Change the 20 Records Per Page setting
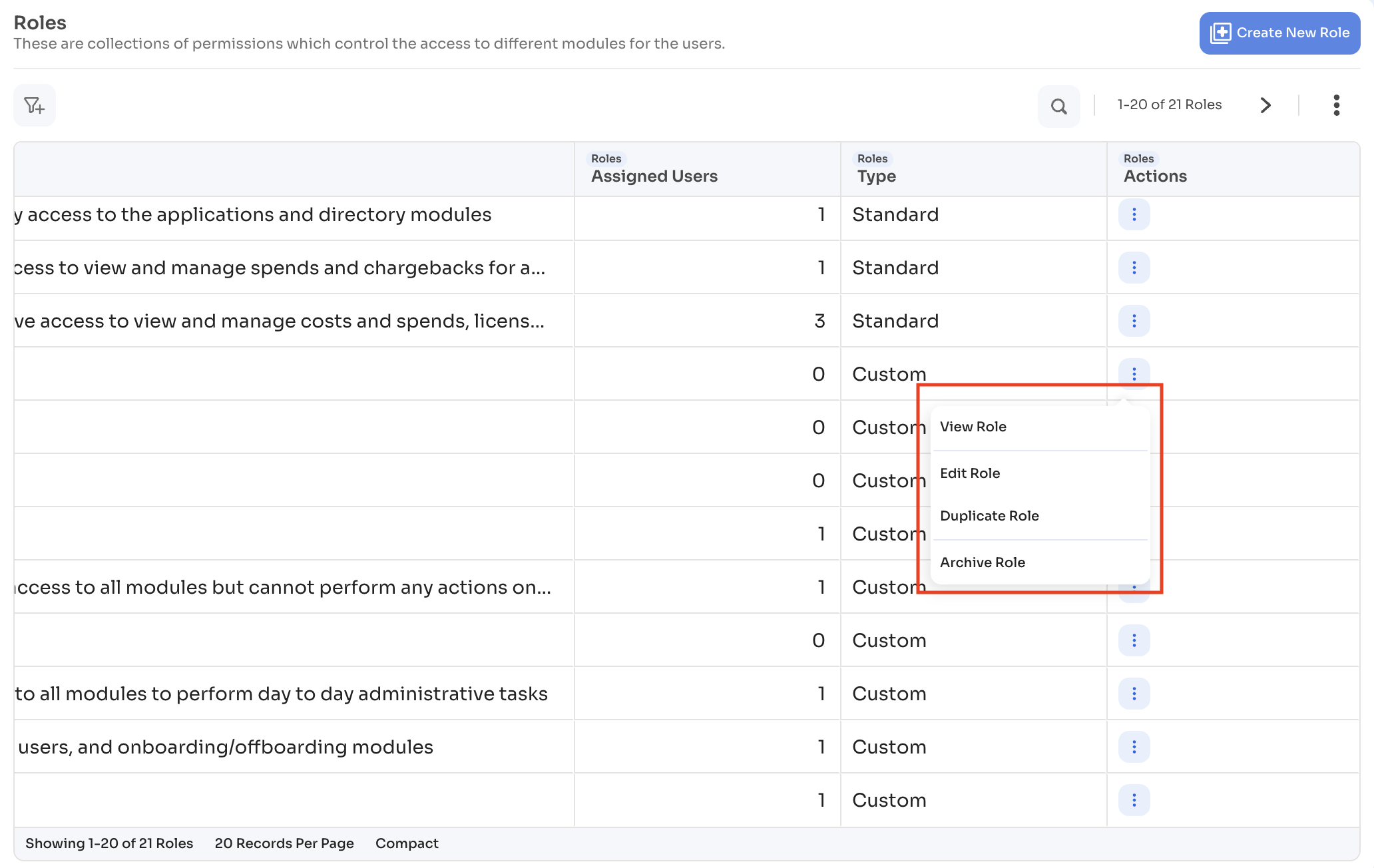This screenshot has width=1374, height=868. click(x=284, y=843)
